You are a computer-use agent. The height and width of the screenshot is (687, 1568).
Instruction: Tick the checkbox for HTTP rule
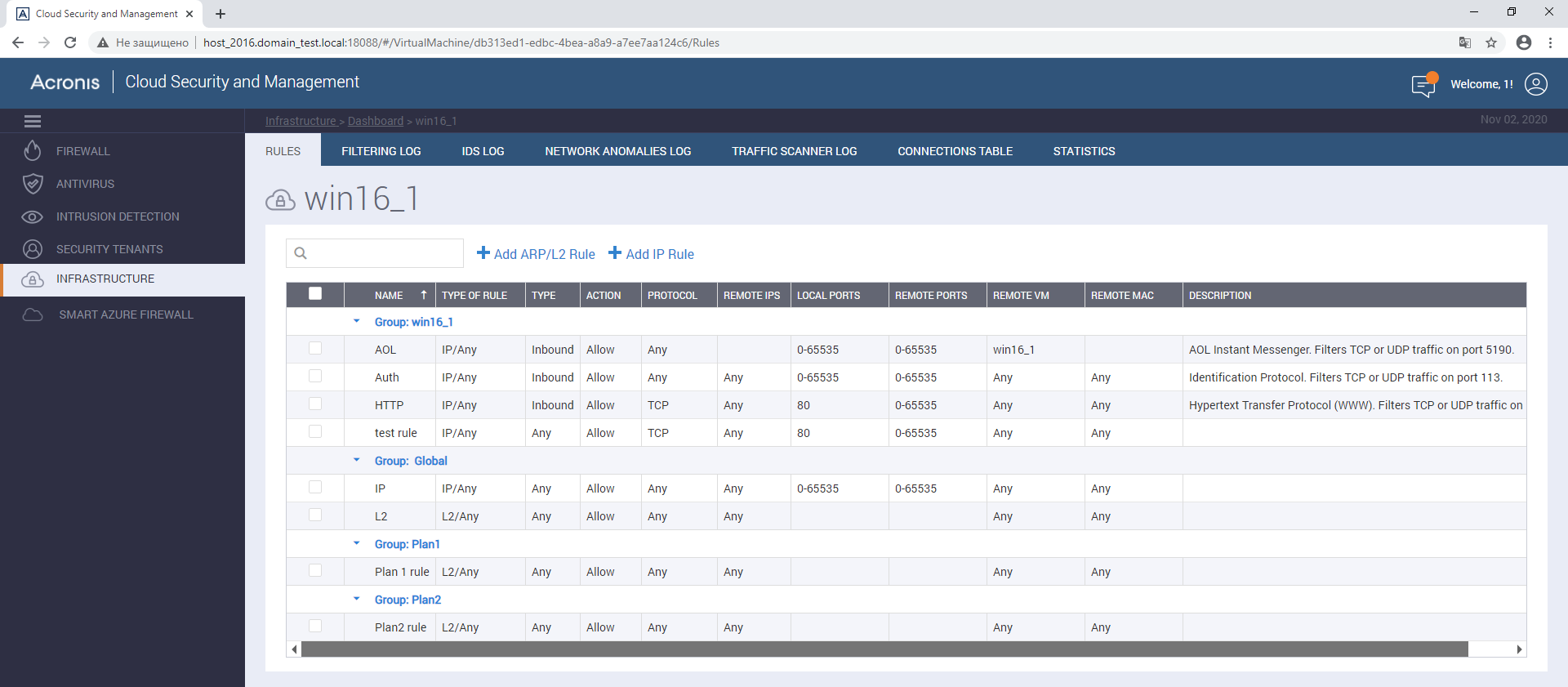[x=315, y=404]
